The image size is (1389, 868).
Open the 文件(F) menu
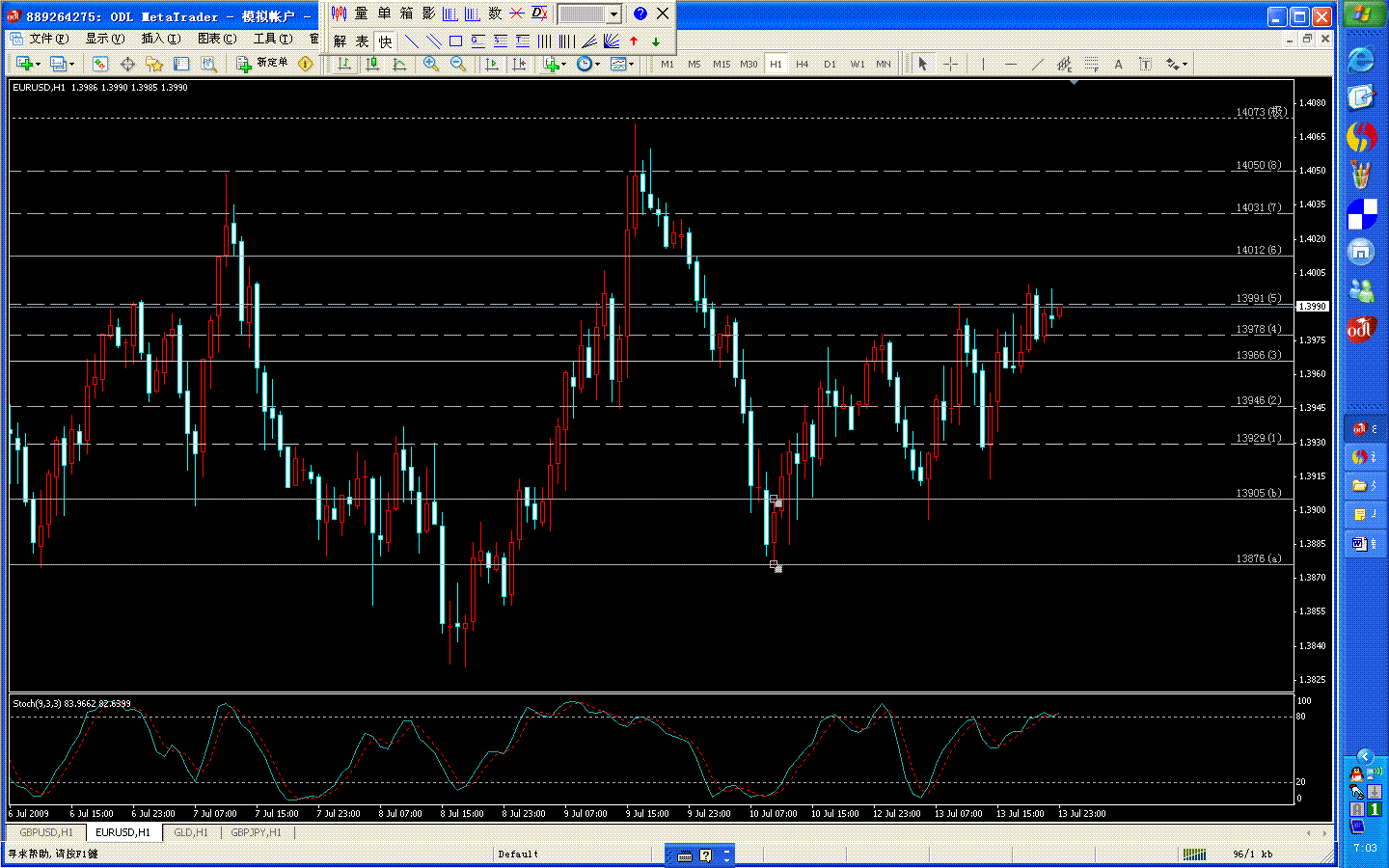pos(49,39)
